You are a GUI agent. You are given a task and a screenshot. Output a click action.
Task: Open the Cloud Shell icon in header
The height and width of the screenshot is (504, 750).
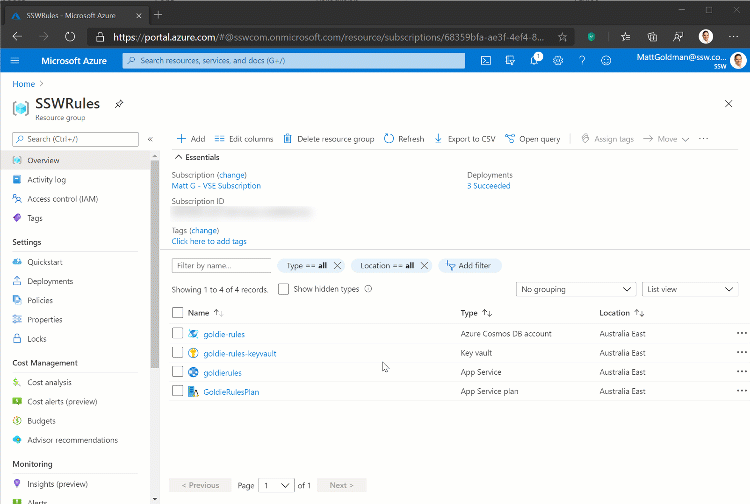[486, 61]
